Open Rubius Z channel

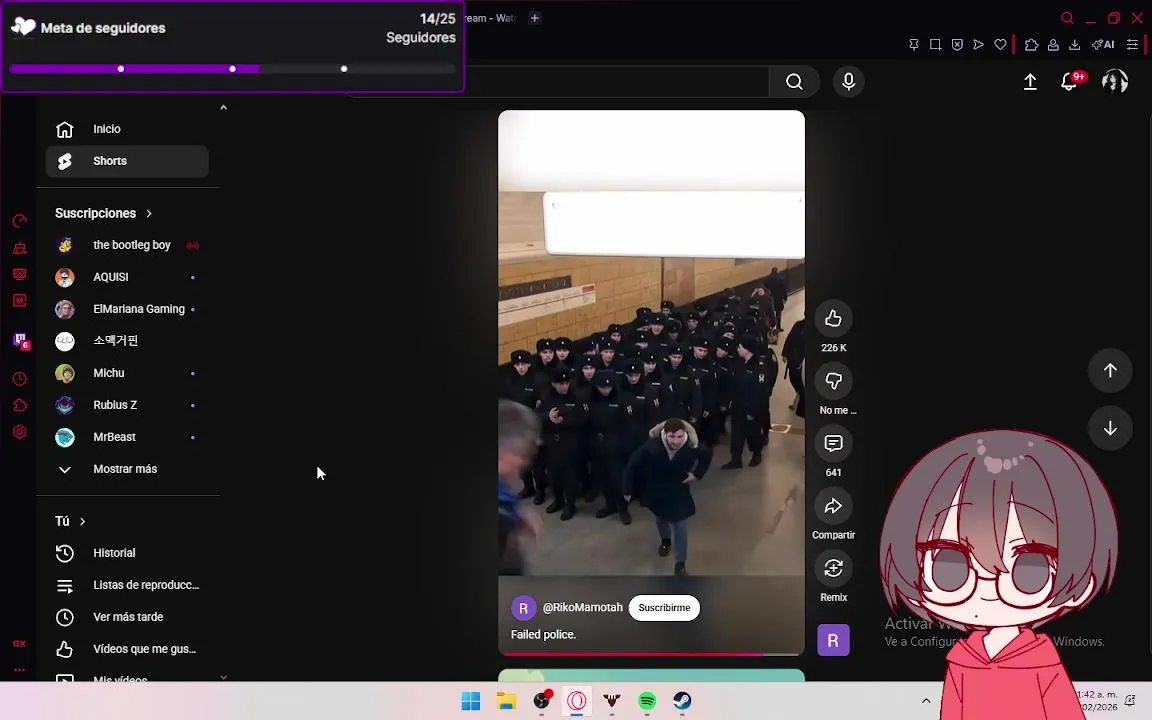click(127, 405)
